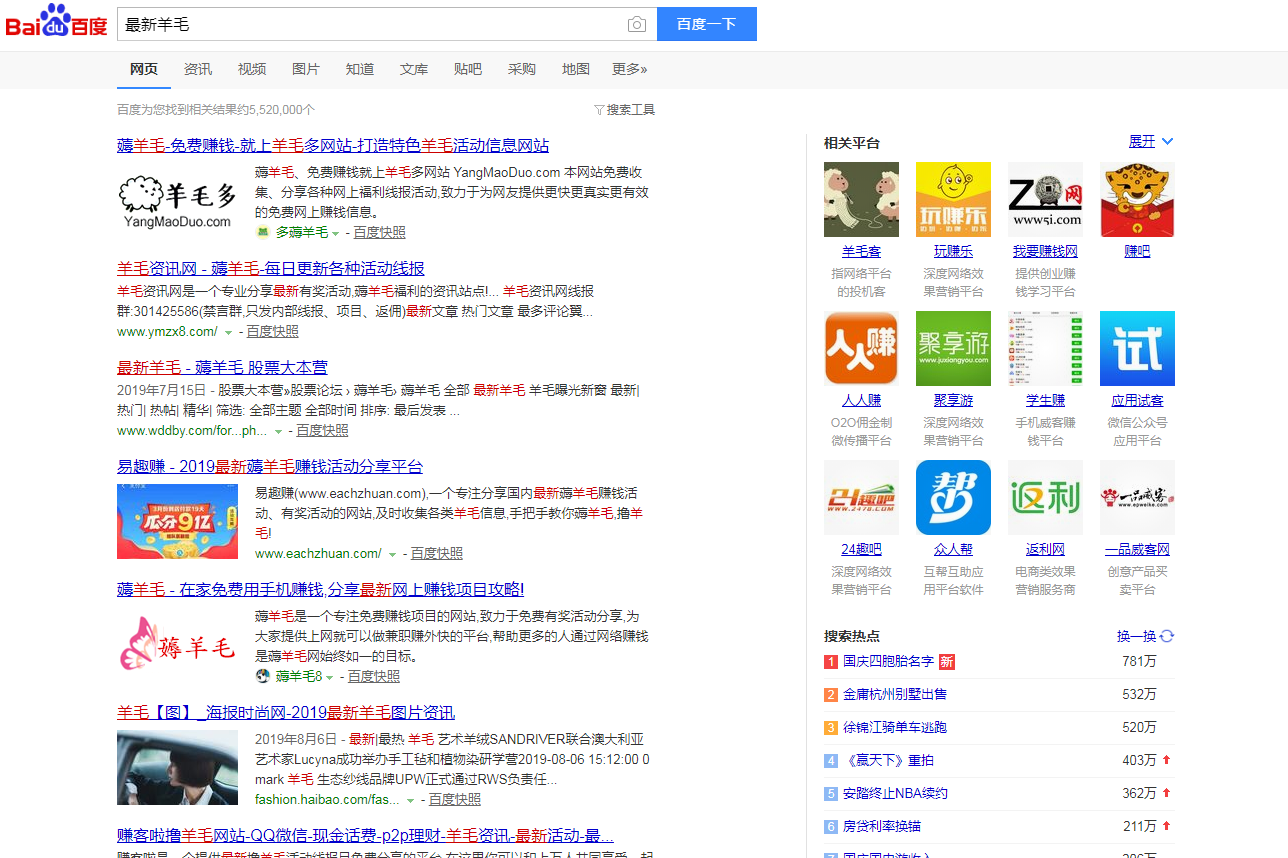Open dropdown arrow beside www.ymzx8.com
This screenshot has width=1288, height=858.
pos(228,332)
